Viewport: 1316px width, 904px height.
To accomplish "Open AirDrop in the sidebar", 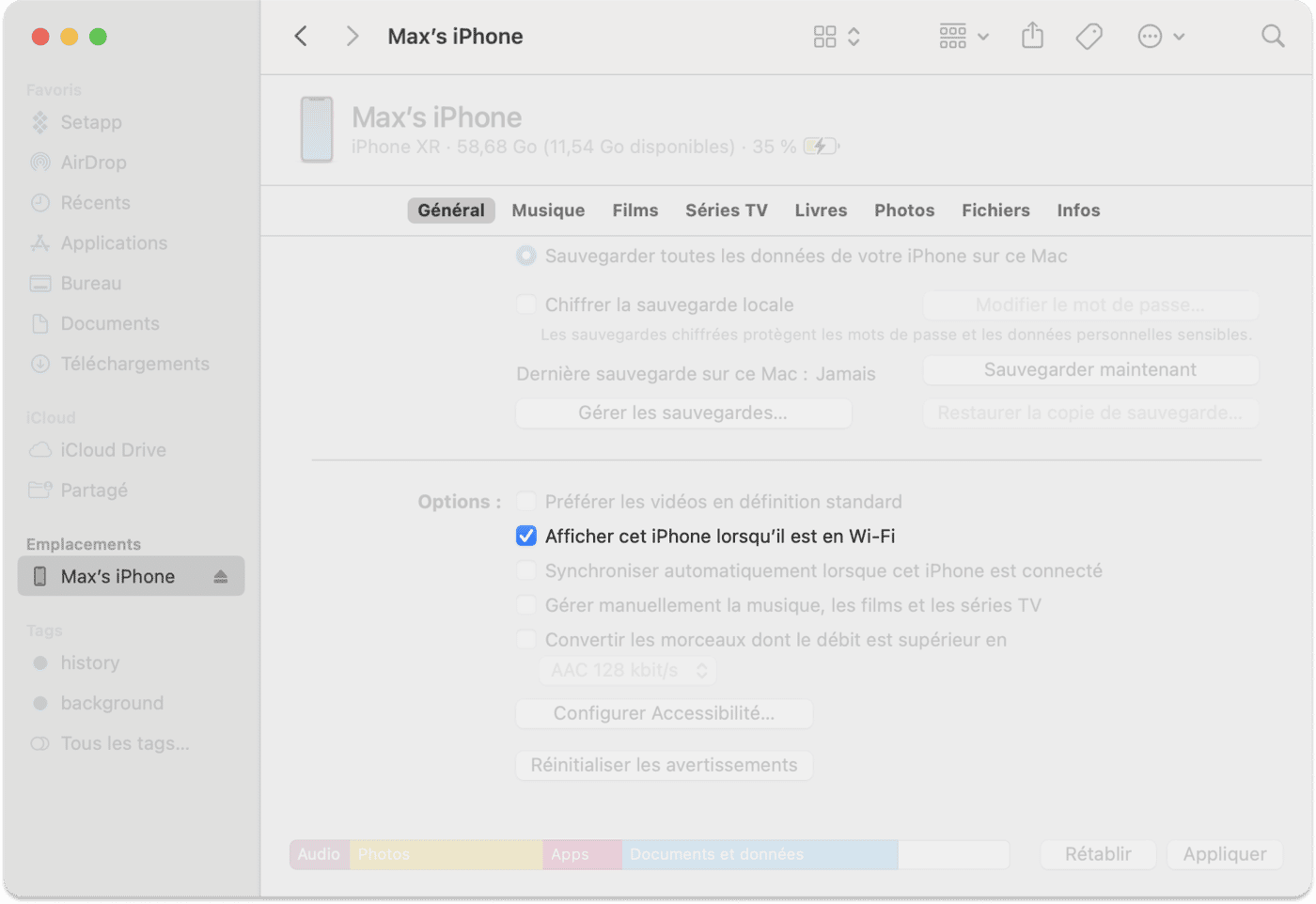I will pyautogui.click(x=93, y=163).
